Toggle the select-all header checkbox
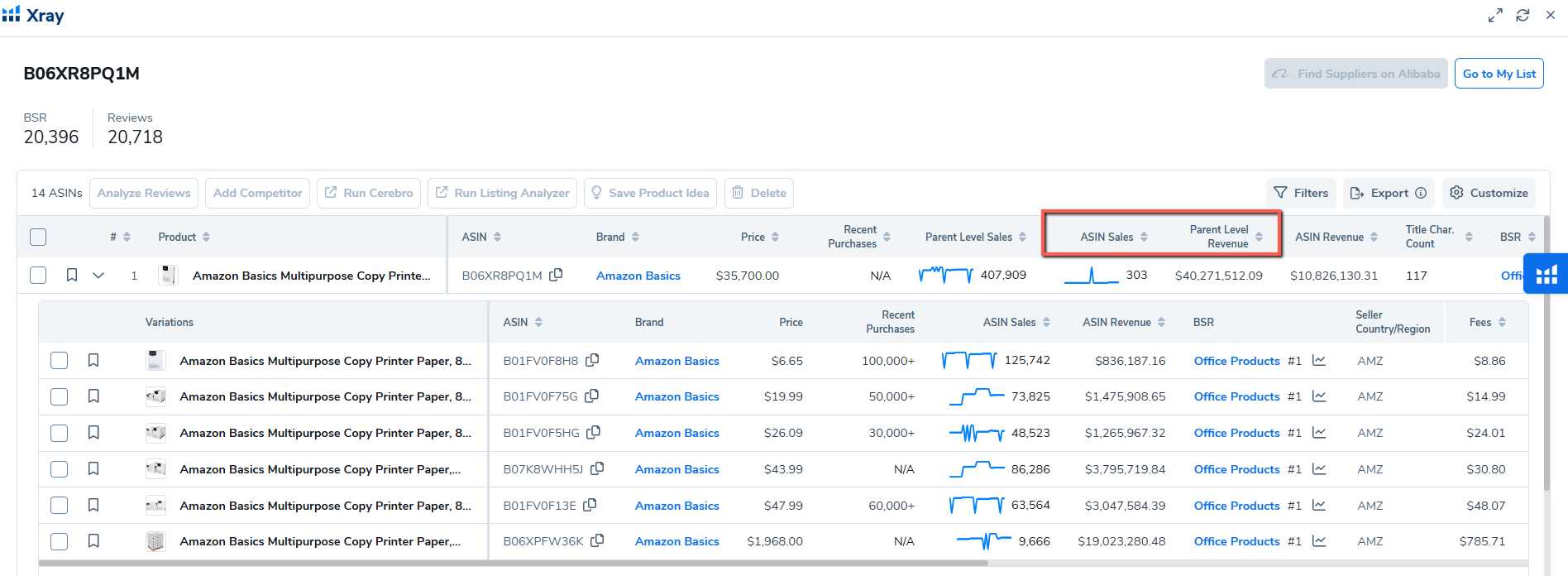 click(38, 237)
